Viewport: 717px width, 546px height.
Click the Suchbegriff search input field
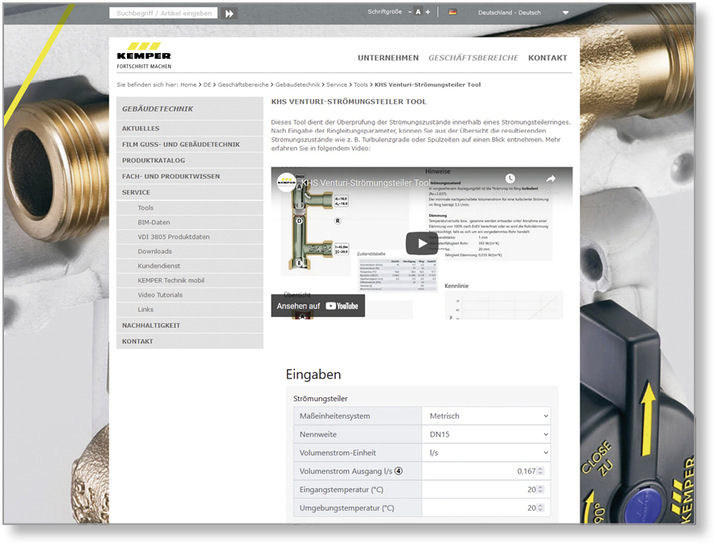pyautogui.click(x=163, y=14)
